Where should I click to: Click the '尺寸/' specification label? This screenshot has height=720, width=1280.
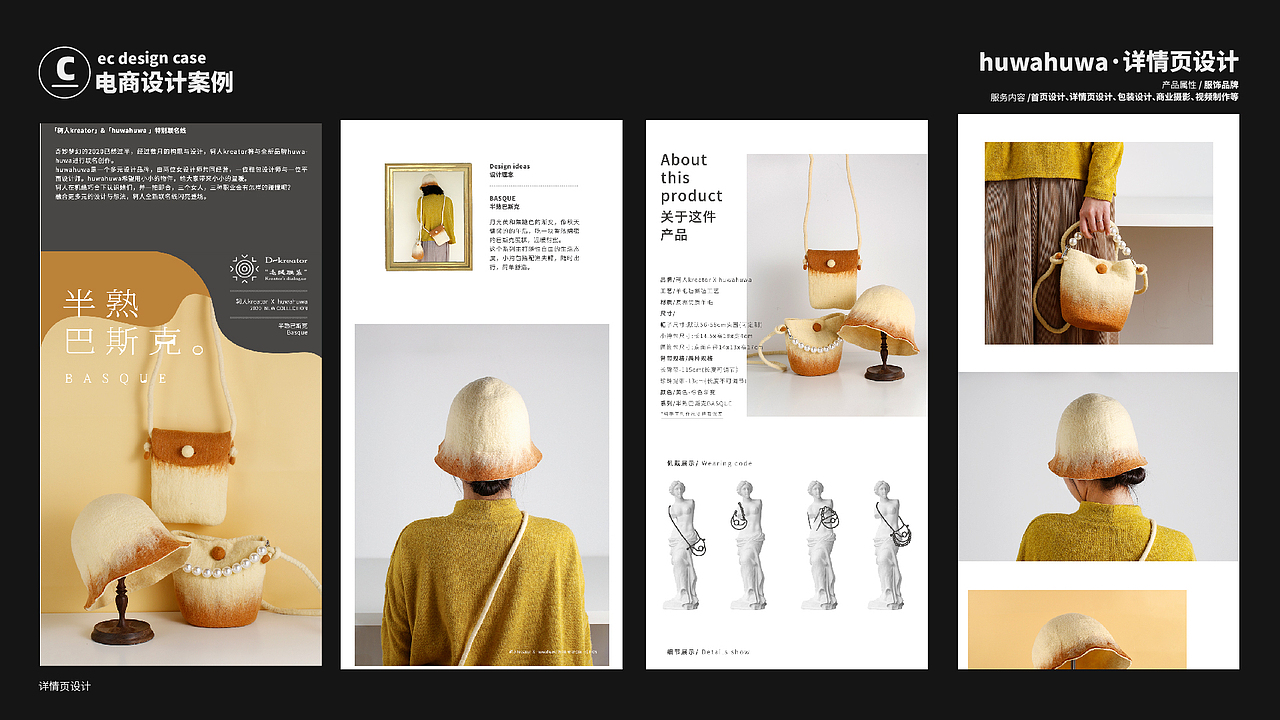tap(668, 313)
